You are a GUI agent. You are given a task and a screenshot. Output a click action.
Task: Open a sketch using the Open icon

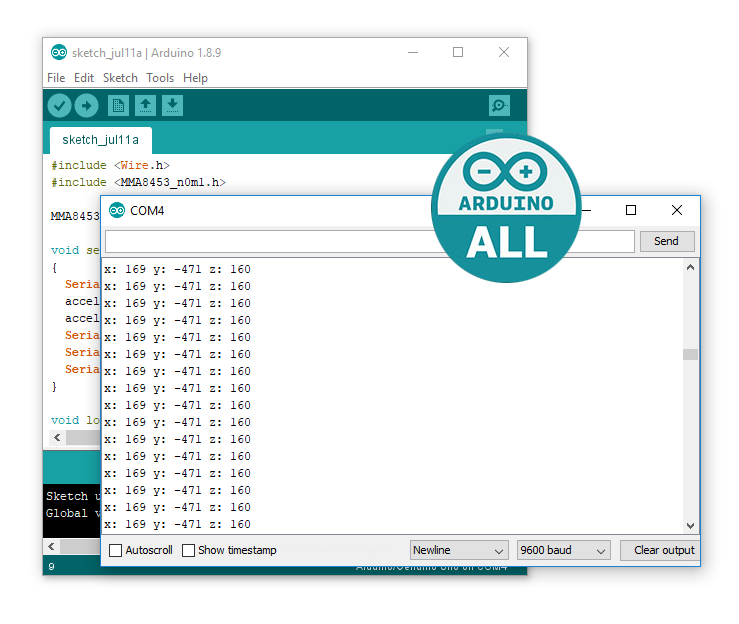point(146,106)
